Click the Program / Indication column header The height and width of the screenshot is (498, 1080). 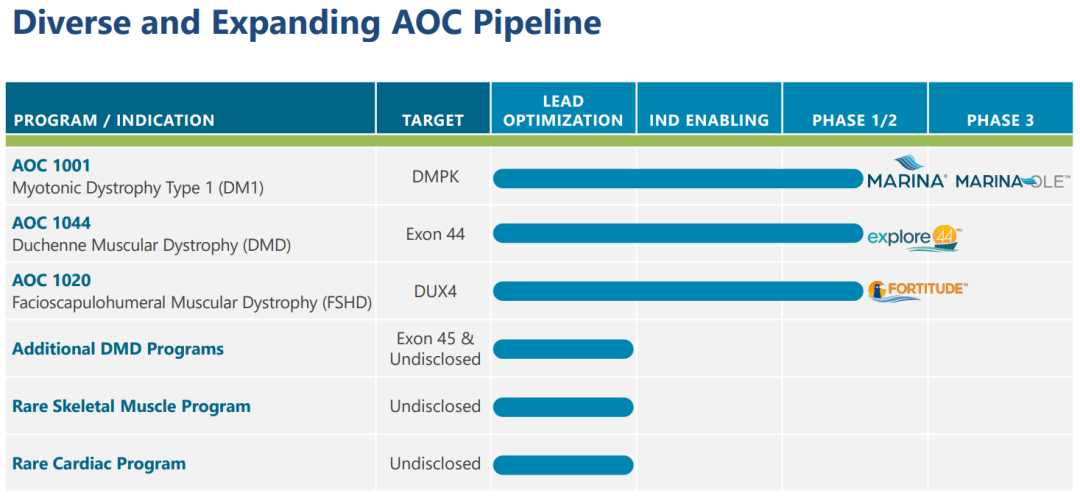[x=113, y=120]
